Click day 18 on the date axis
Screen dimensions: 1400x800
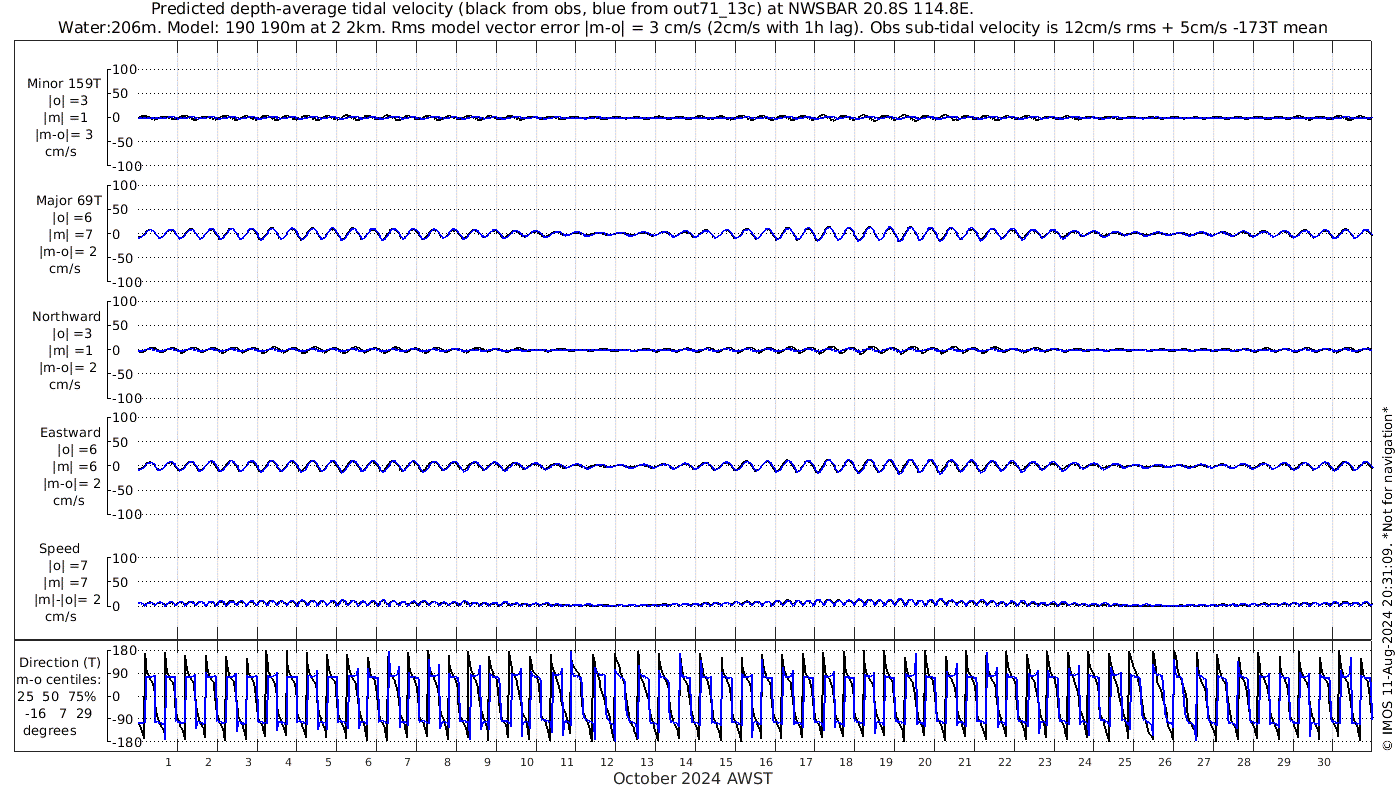846,762
